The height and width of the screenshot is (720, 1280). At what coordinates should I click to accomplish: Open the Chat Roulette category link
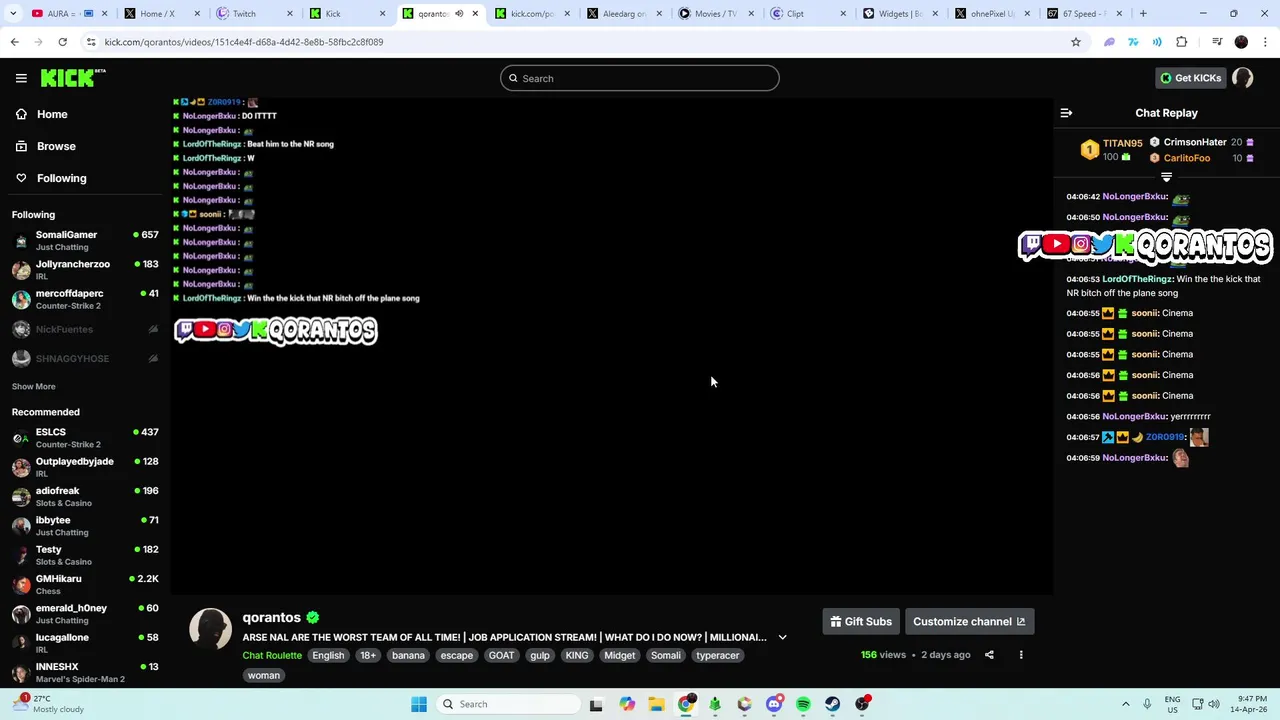(272, 656)
